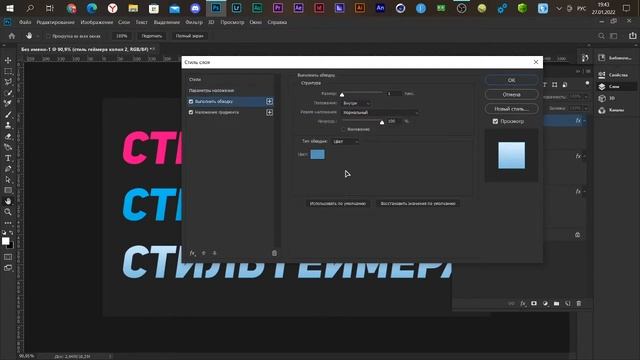Click the stroke size value field

[x=393, y=93]
